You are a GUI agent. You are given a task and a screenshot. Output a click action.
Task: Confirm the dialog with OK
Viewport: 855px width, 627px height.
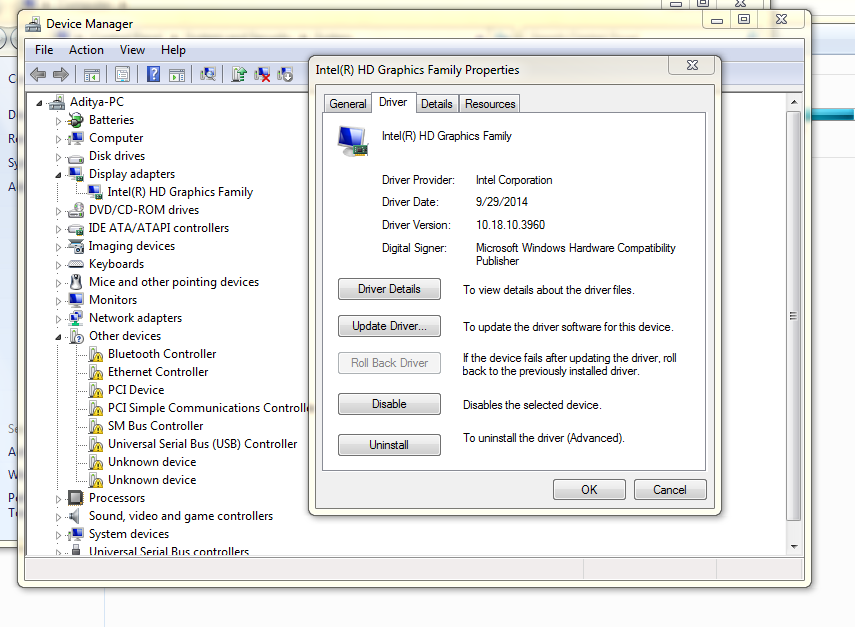click(x=589, y=490)
